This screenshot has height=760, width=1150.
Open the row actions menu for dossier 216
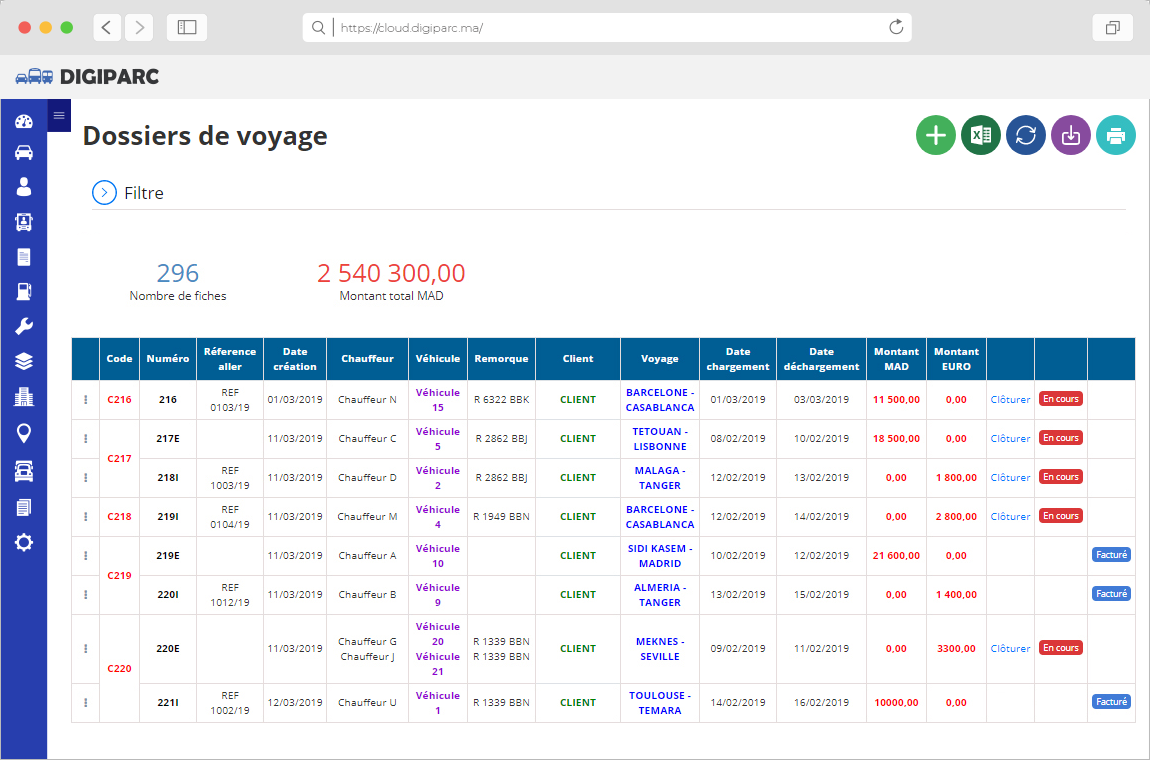tap(85, 399)
